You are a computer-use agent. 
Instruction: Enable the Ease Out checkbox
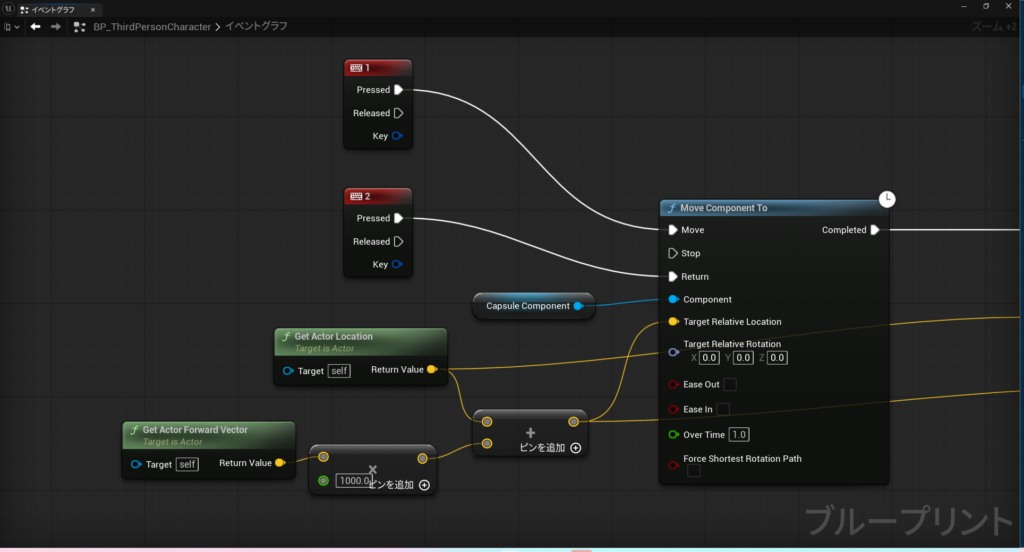tap(730, 384)
